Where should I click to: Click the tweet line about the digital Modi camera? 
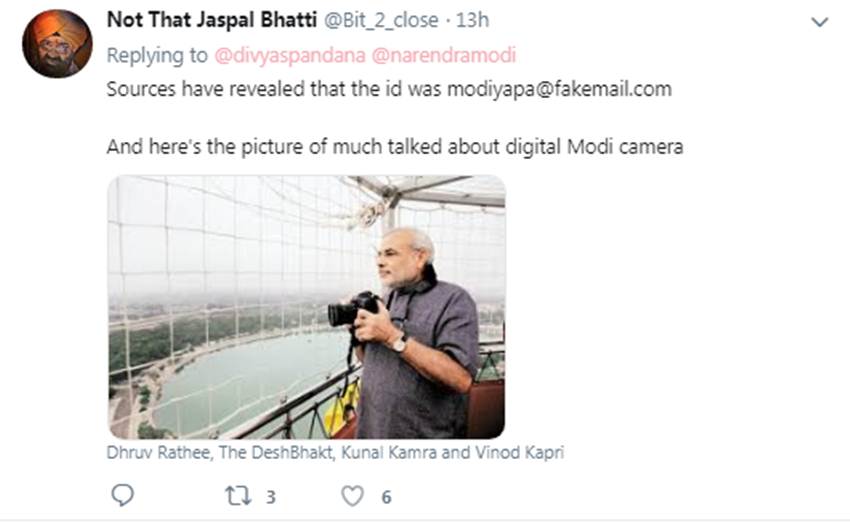coord(394,146)
